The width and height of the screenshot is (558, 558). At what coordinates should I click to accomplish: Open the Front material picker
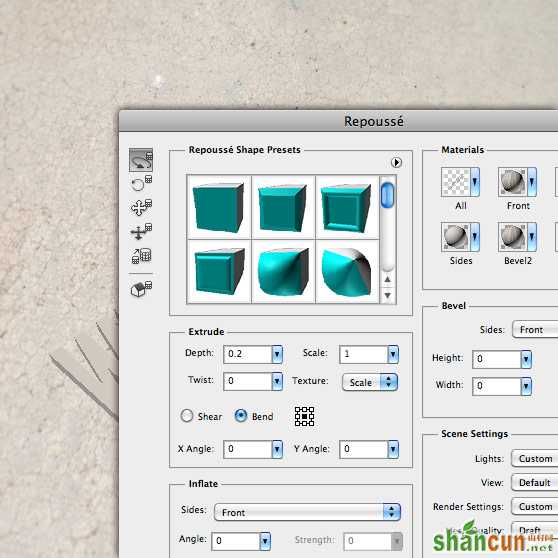coord(532,182)
